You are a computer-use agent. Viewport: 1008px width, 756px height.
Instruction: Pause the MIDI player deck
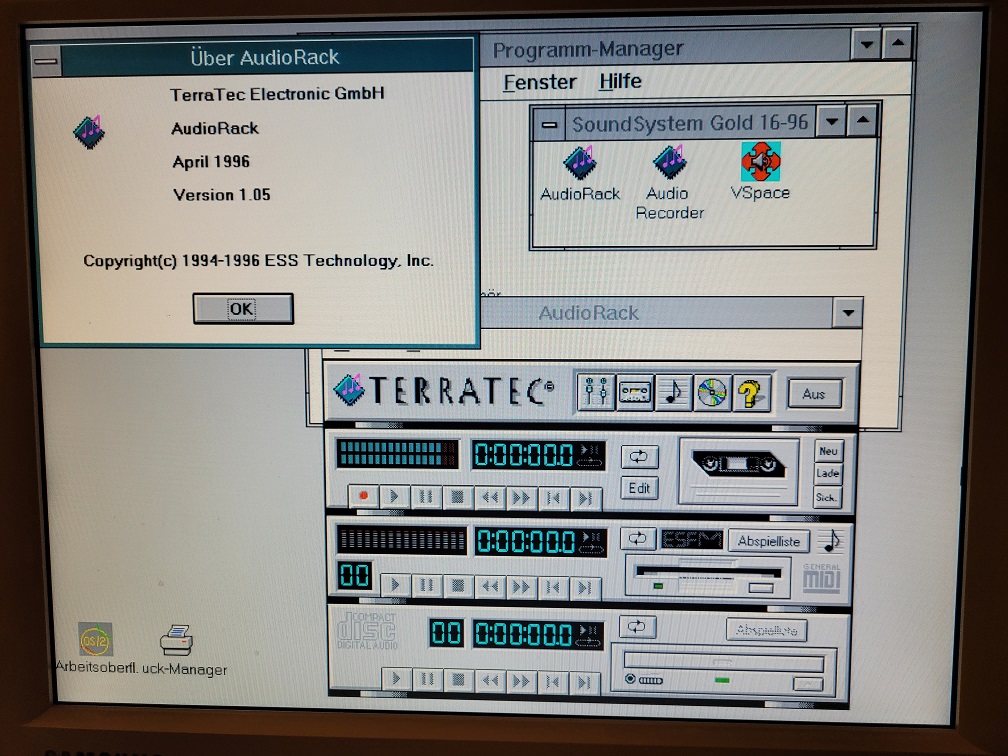click(426, 585)
